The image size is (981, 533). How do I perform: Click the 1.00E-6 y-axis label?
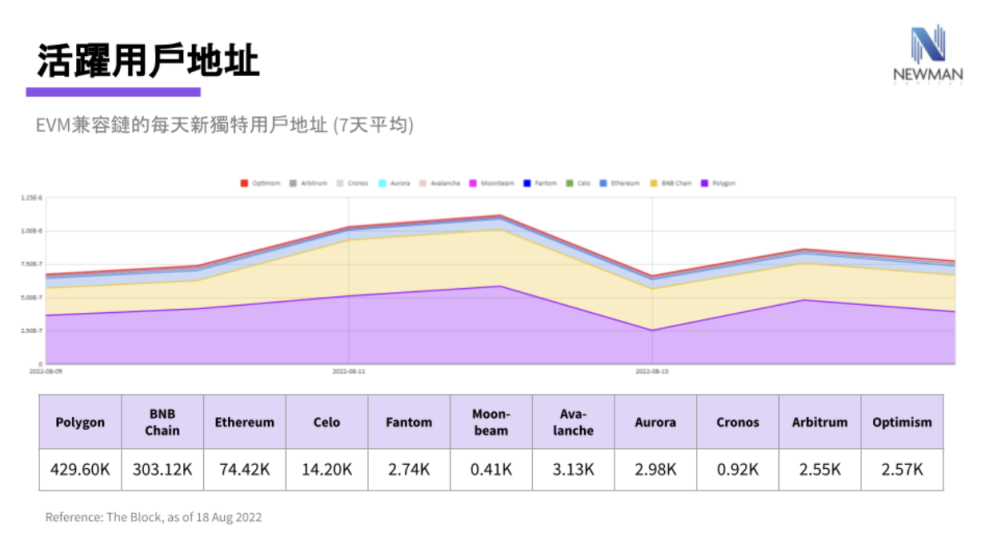coord(32,231)
